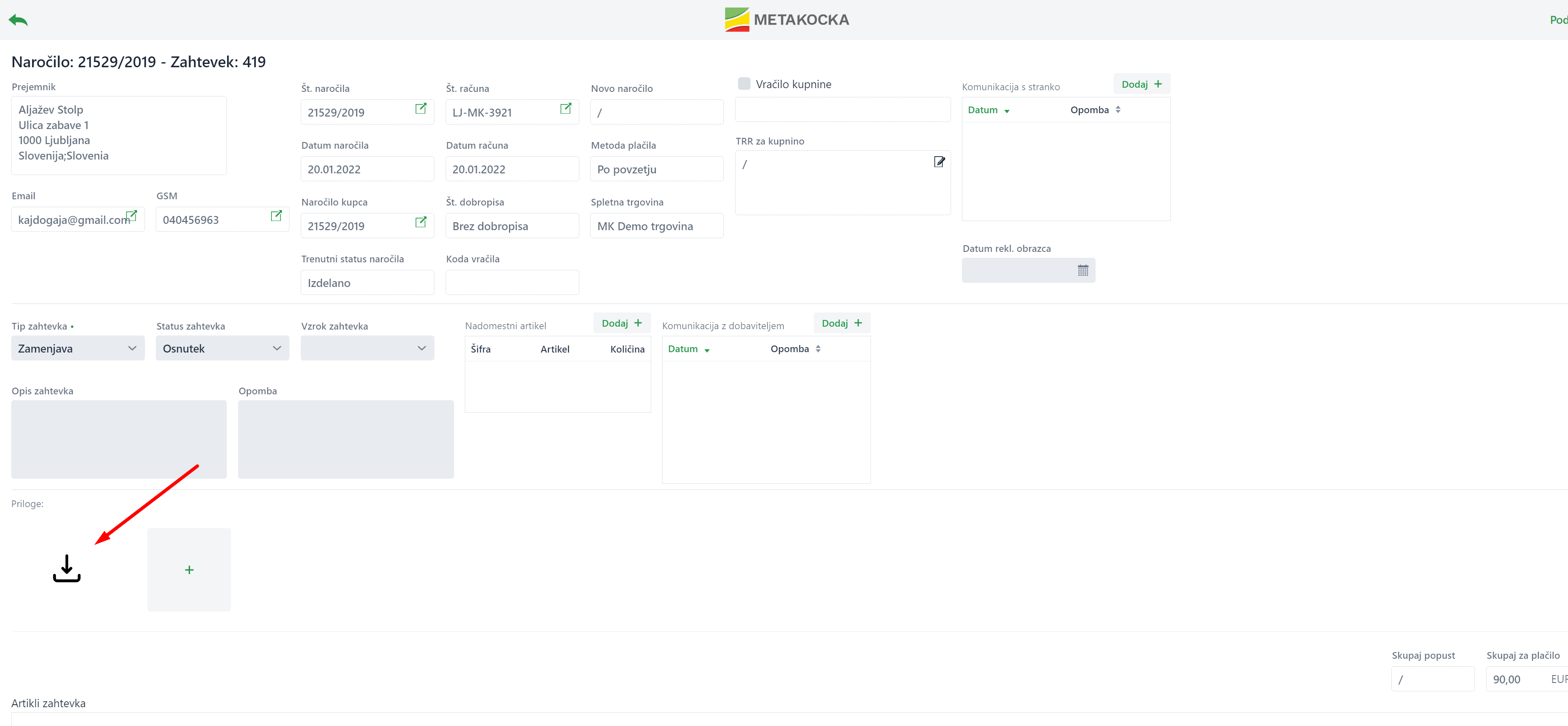Open order 21529/2019 link icon in Št. naročila
Viewport: 1568px width, 726px height.
pyautogui.click(x=420, y=109)
